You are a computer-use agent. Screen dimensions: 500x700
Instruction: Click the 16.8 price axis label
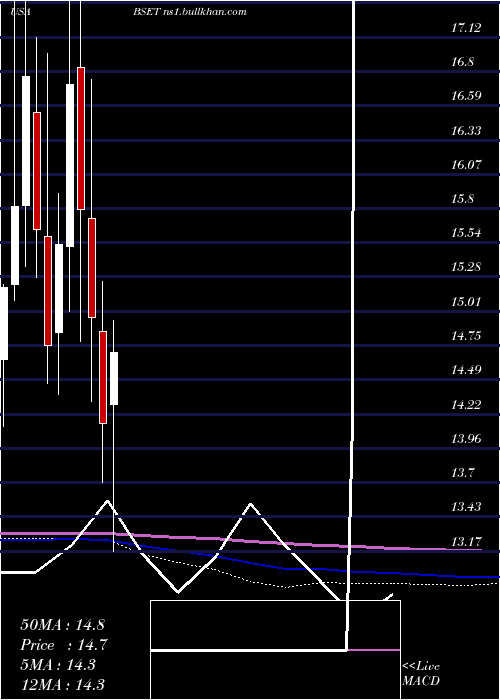click(x=462, y=62)
